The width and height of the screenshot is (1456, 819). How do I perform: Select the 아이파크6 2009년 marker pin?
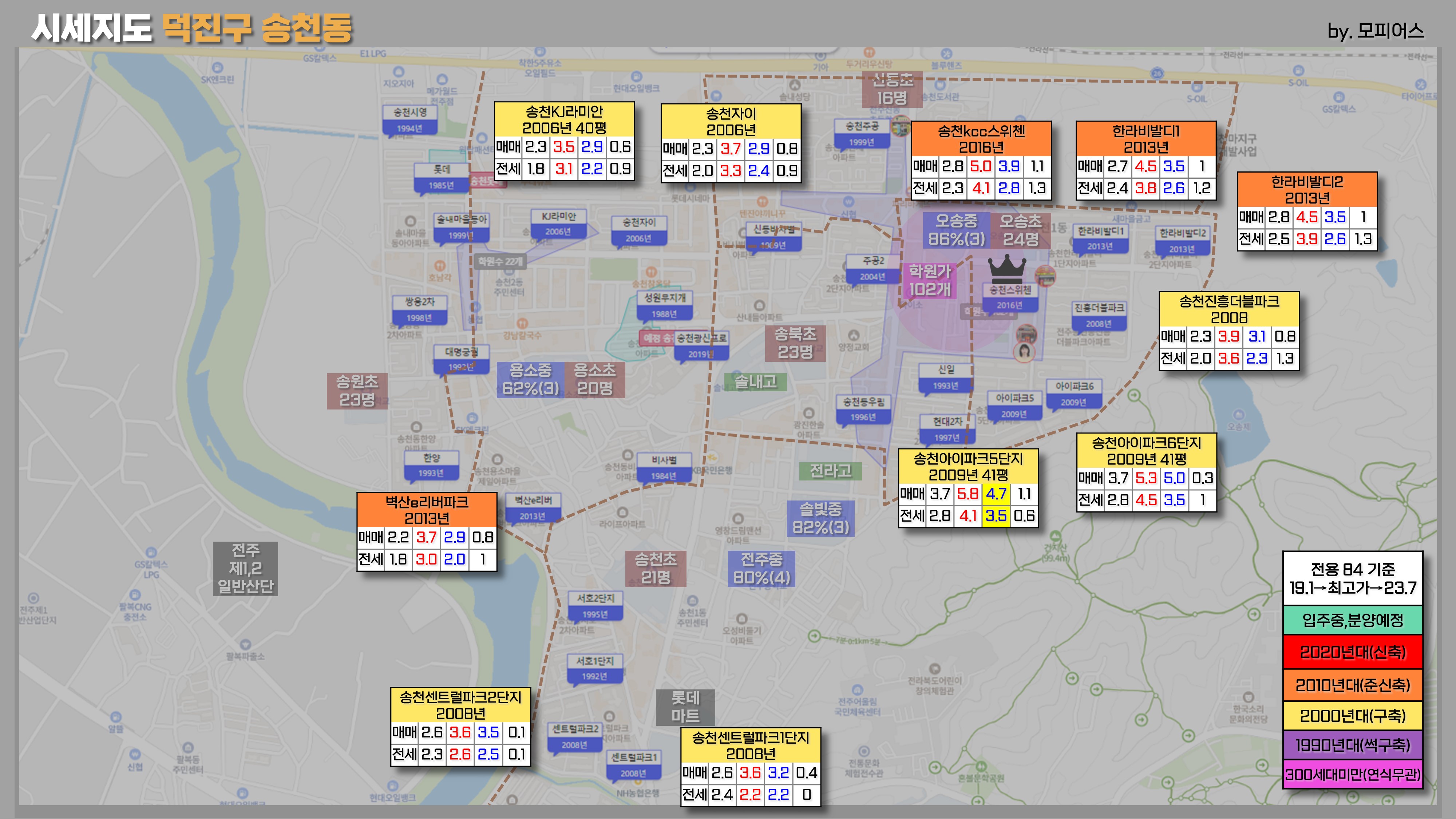pos(1074,394)
